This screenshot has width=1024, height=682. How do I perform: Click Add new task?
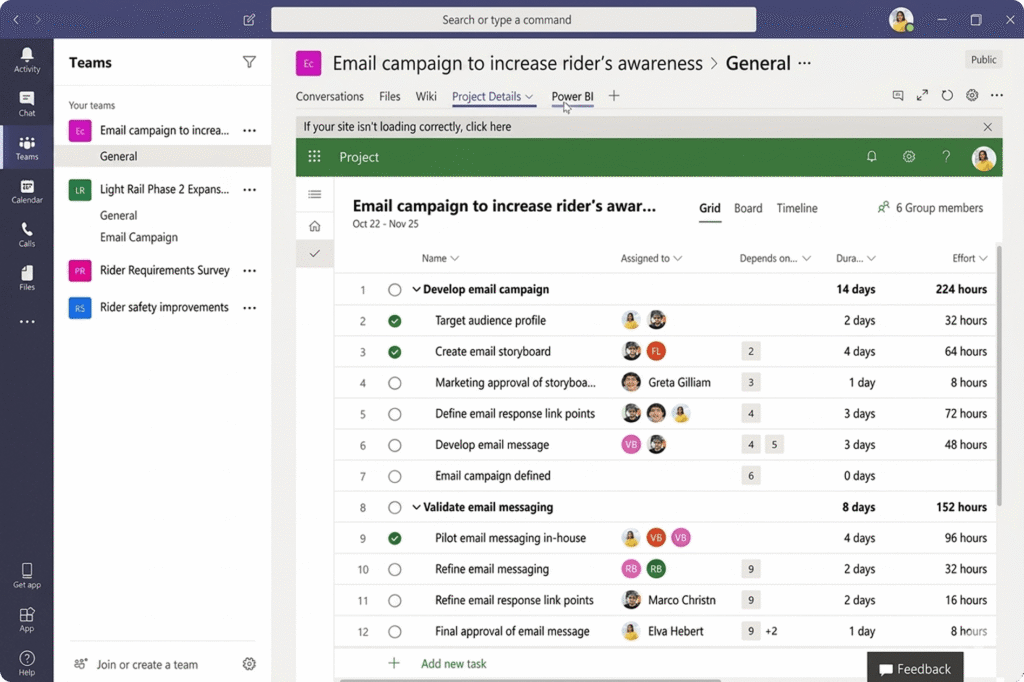[x=453, y=664]
